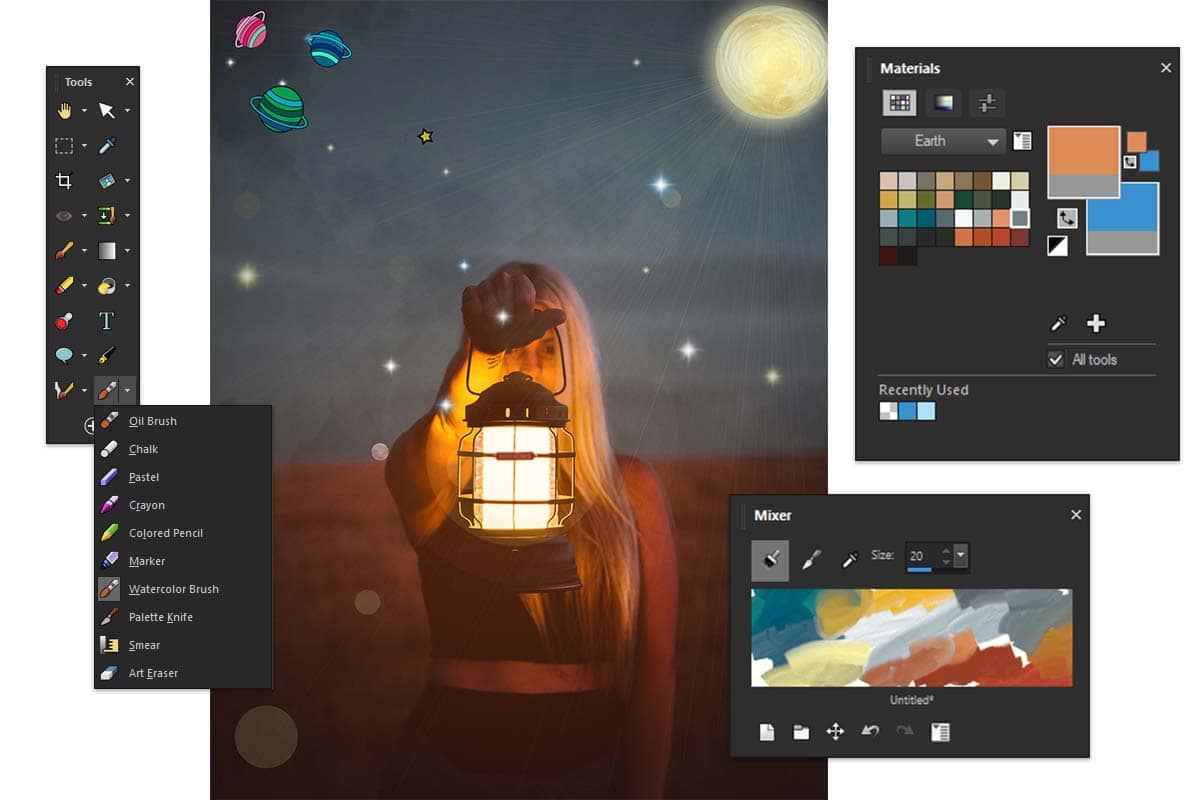
Task: Click the orange foreground color swatch
Action: coord(1085,157)
